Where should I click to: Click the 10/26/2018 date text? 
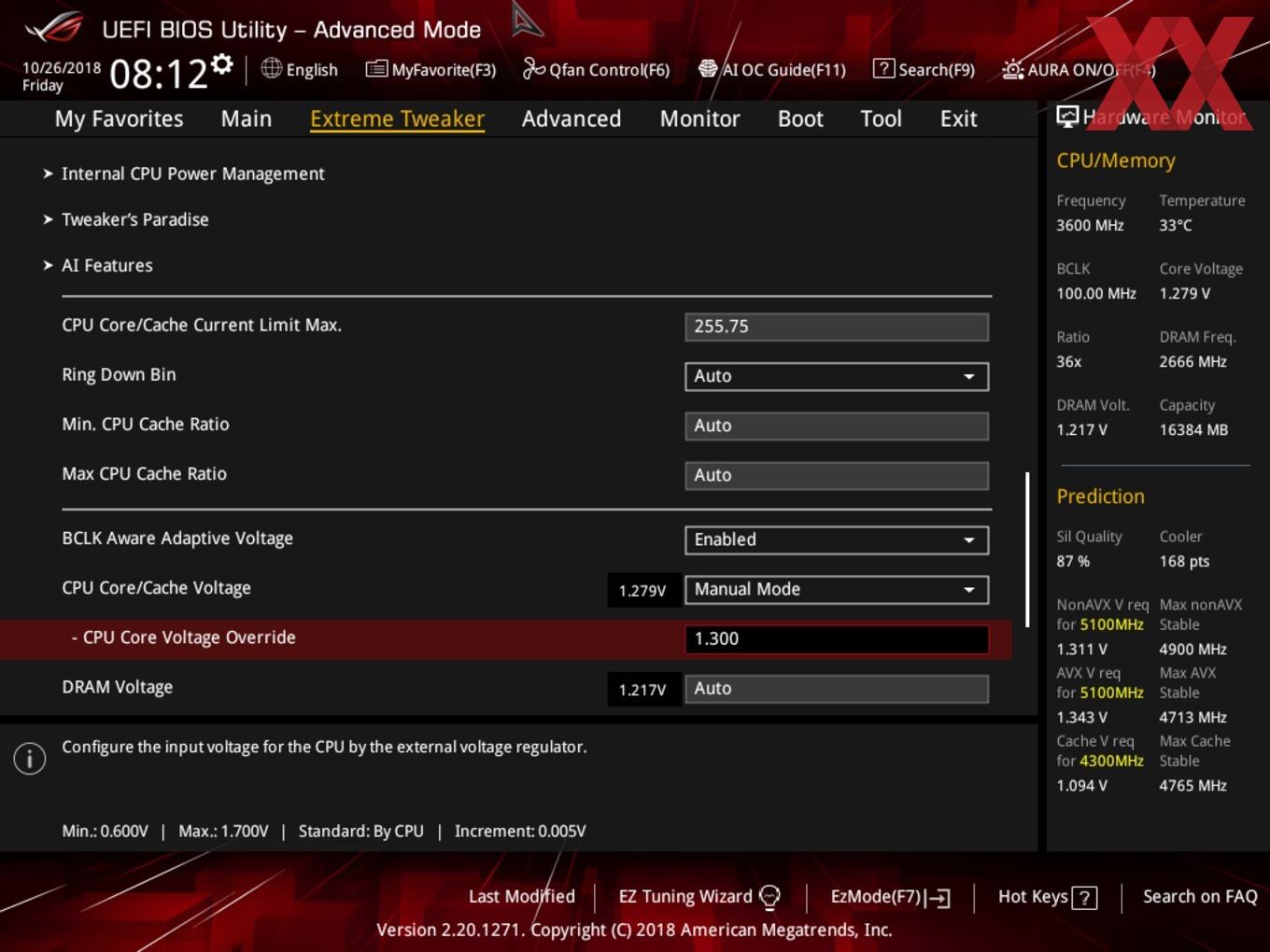[62, 67]
